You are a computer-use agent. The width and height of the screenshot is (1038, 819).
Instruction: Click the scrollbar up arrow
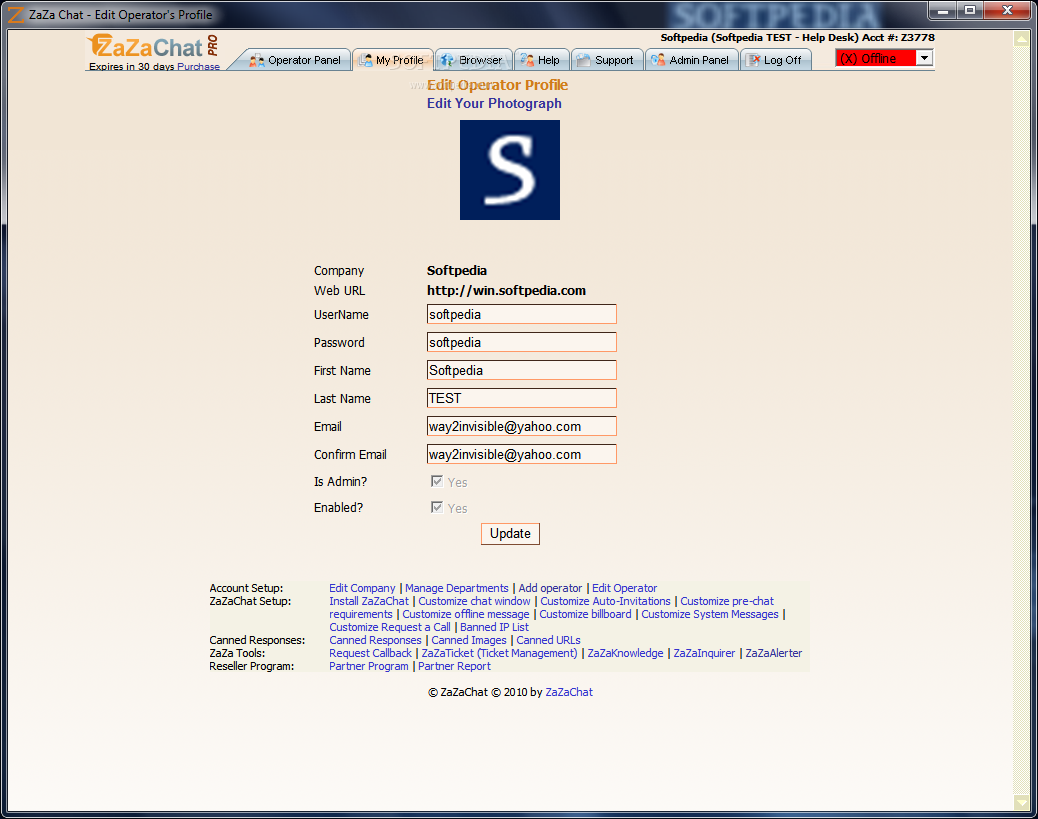(1021, 39)
